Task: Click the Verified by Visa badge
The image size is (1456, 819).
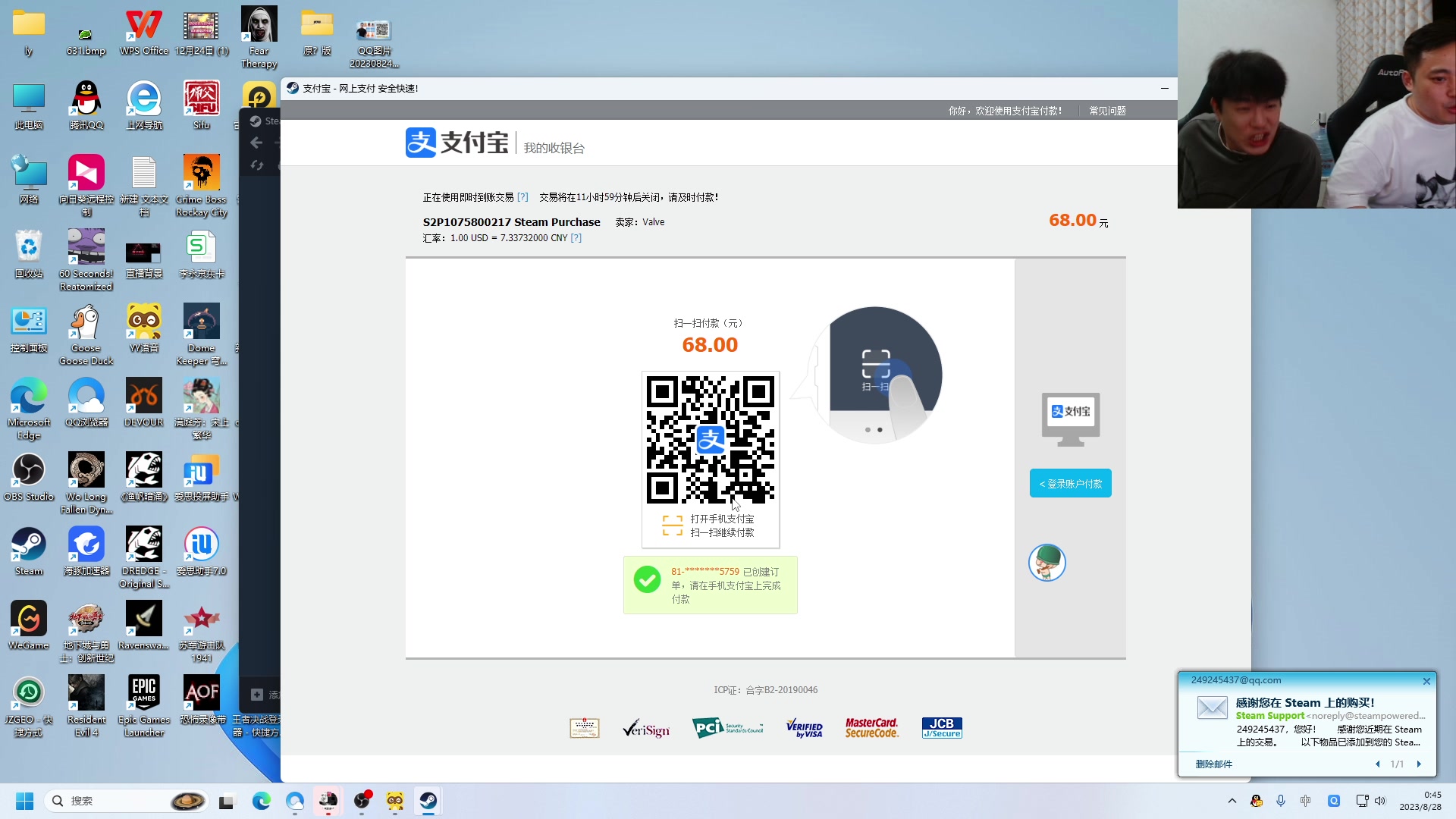Action: [x=805, y=728]
